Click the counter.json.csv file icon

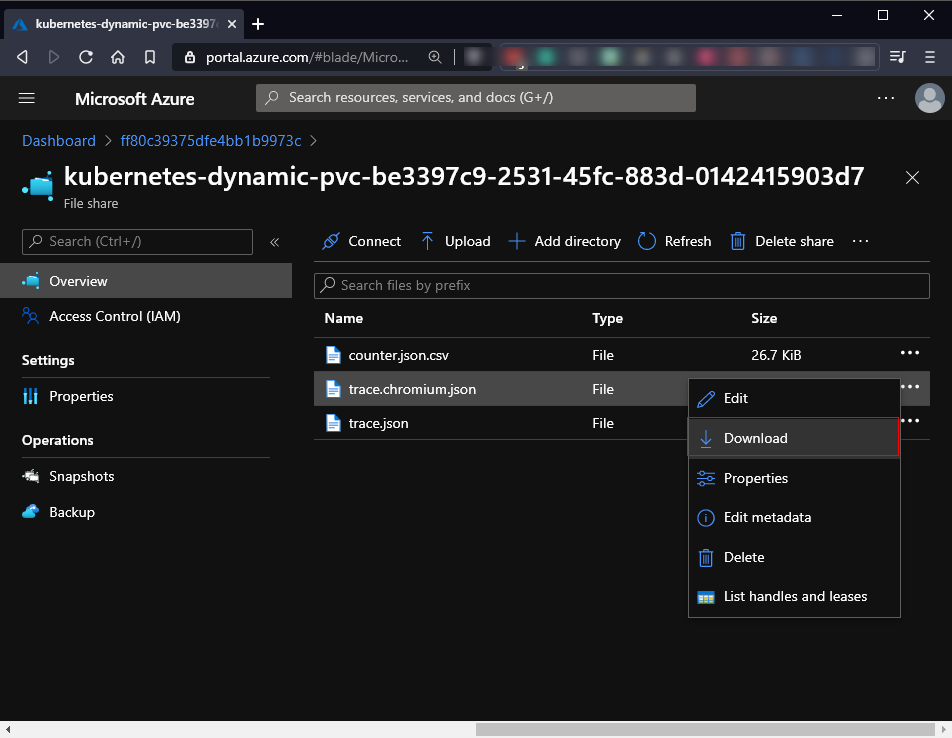pos(333,355)
